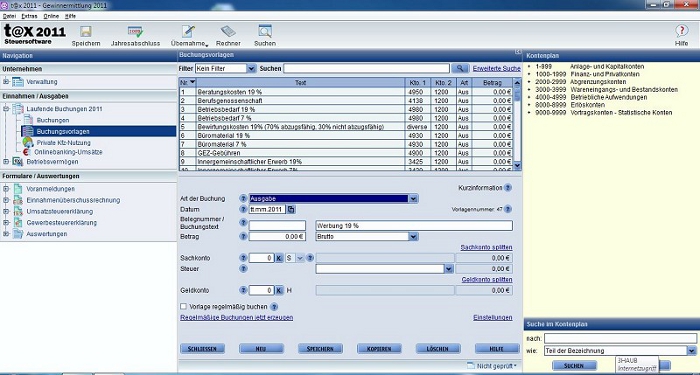The height and width of the screenshot is (375, 700).
Task: Click the Suchen text field
Action: click(x=366, y=69)
